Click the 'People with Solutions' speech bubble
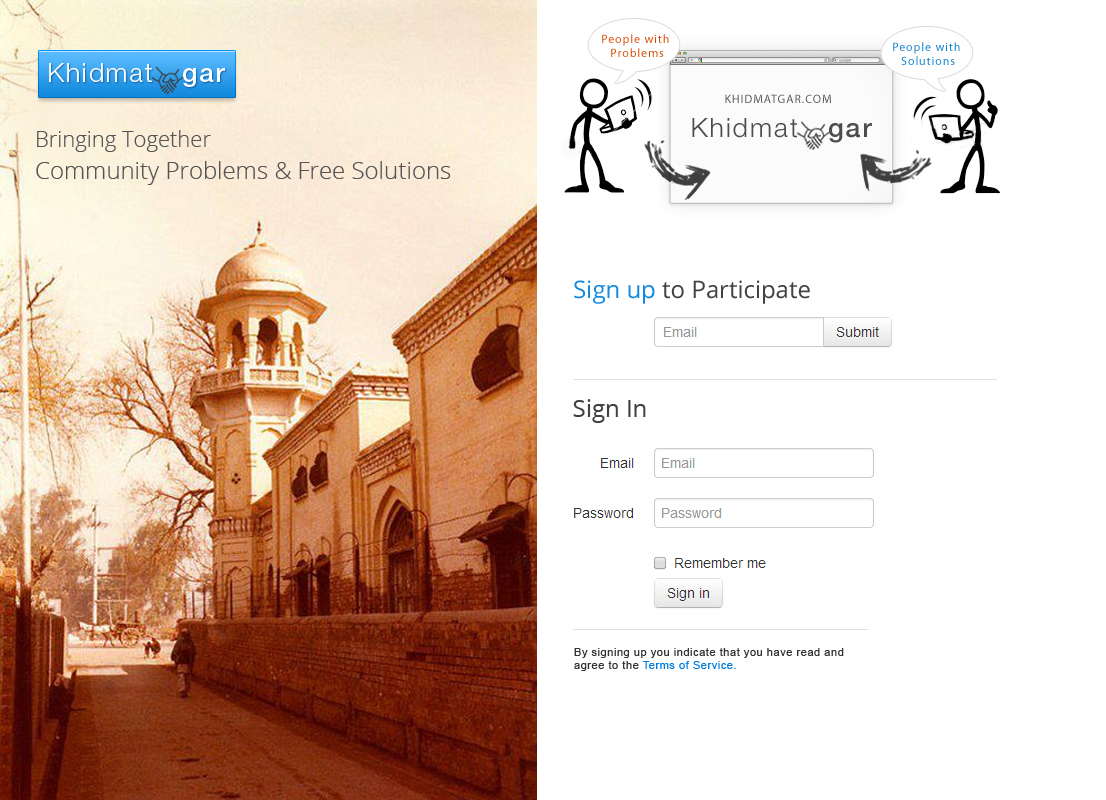This screenshot has width=1106, height=800. point(926,54)
